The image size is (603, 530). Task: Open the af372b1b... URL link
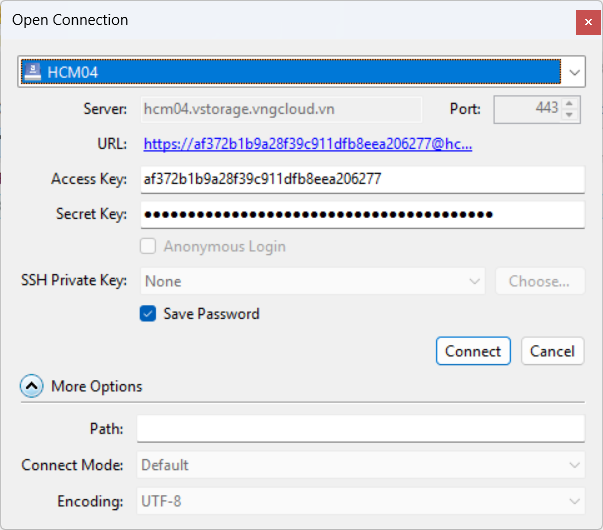(307, 144)
